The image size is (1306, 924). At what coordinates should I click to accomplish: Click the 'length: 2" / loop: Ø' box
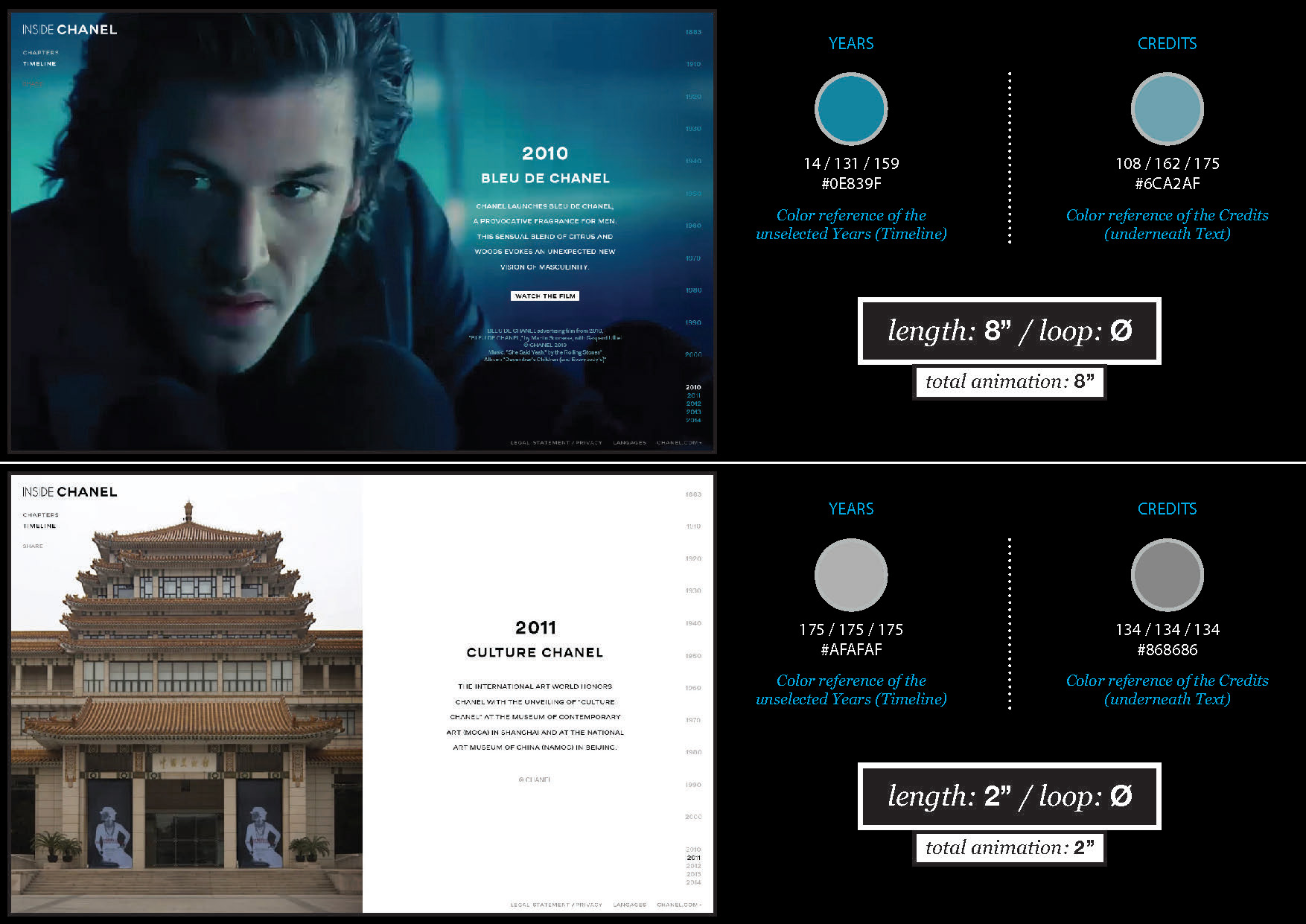coord(1010,796)
